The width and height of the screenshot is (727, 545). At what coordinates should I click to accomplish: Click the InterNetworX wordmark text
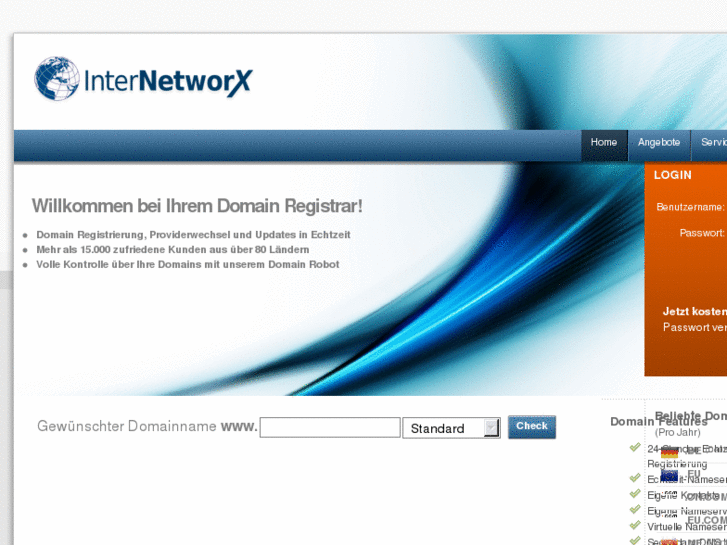(168, 82)
